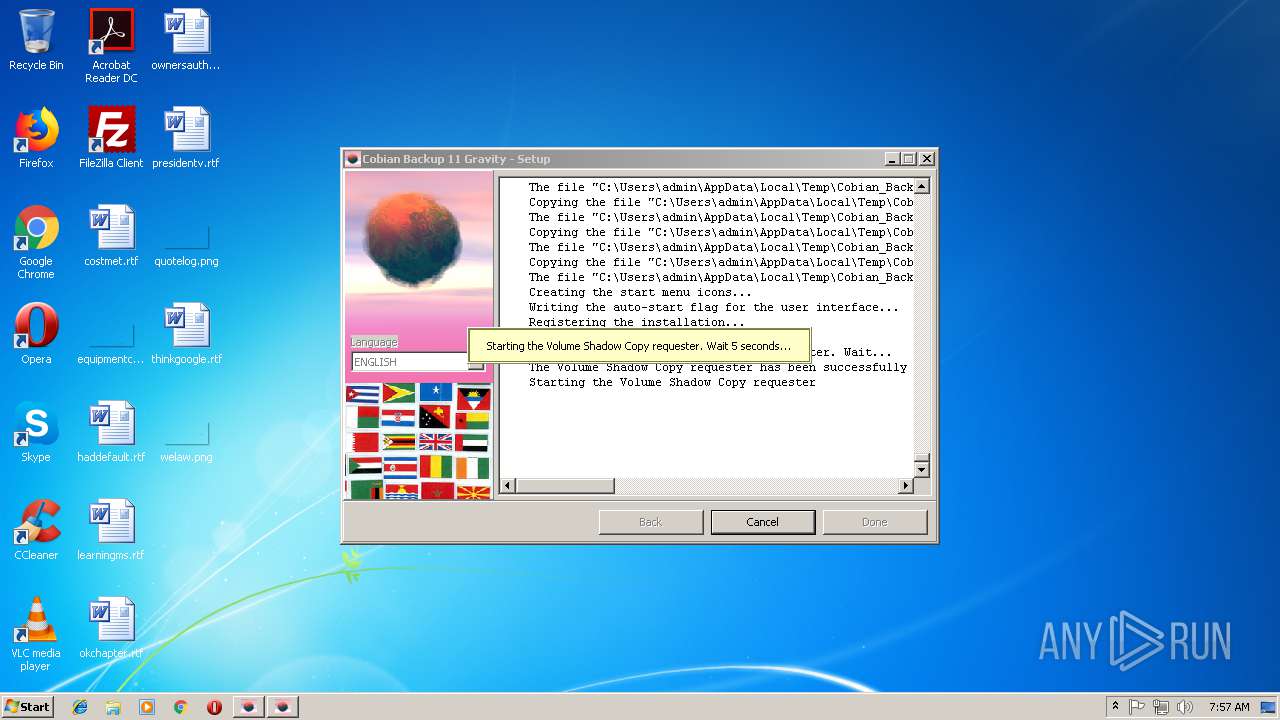Click the Back button in setup

pos(651,522)
